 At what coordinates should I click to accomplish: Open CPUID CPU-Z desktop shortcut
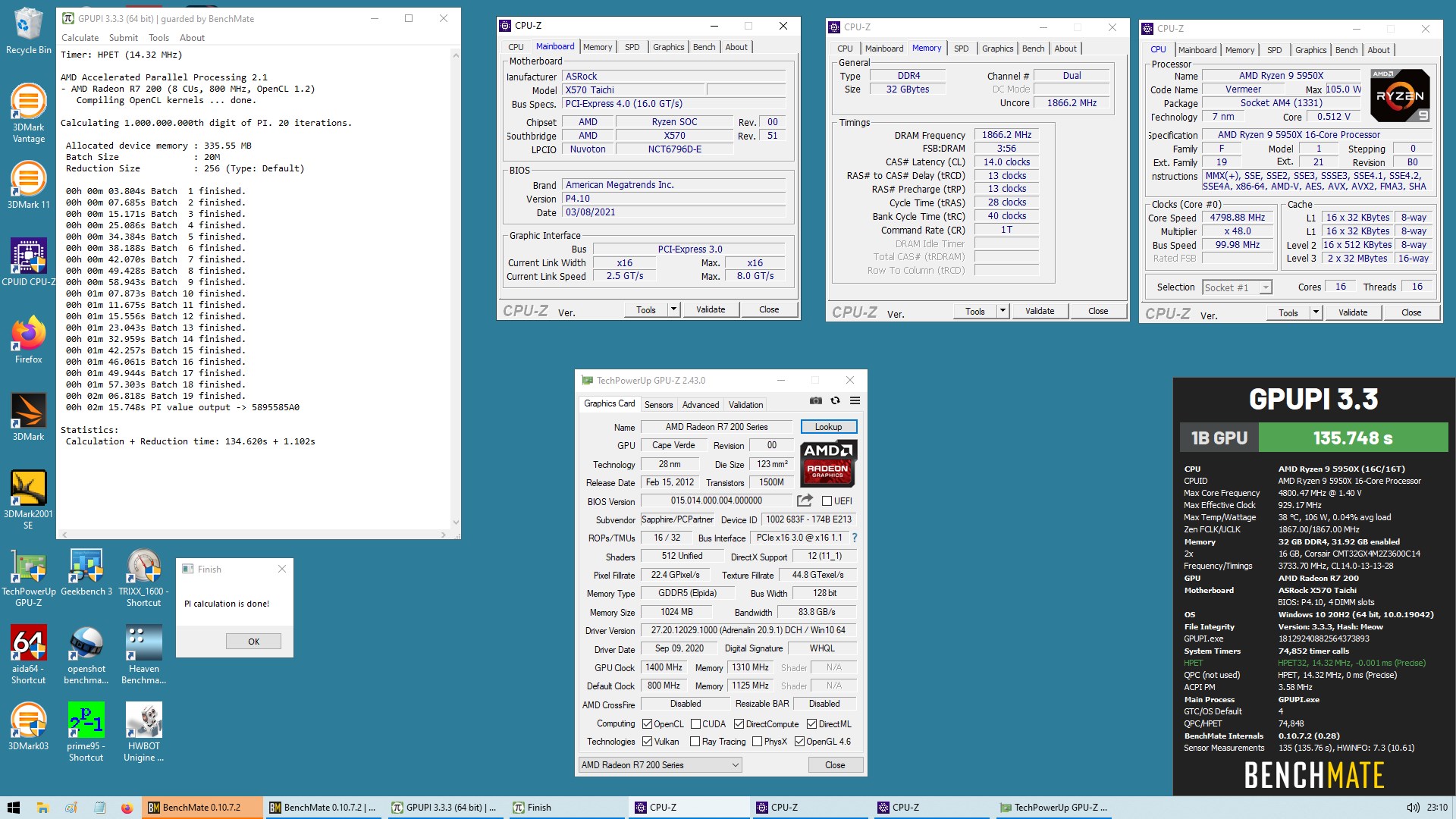pos(28,262)
